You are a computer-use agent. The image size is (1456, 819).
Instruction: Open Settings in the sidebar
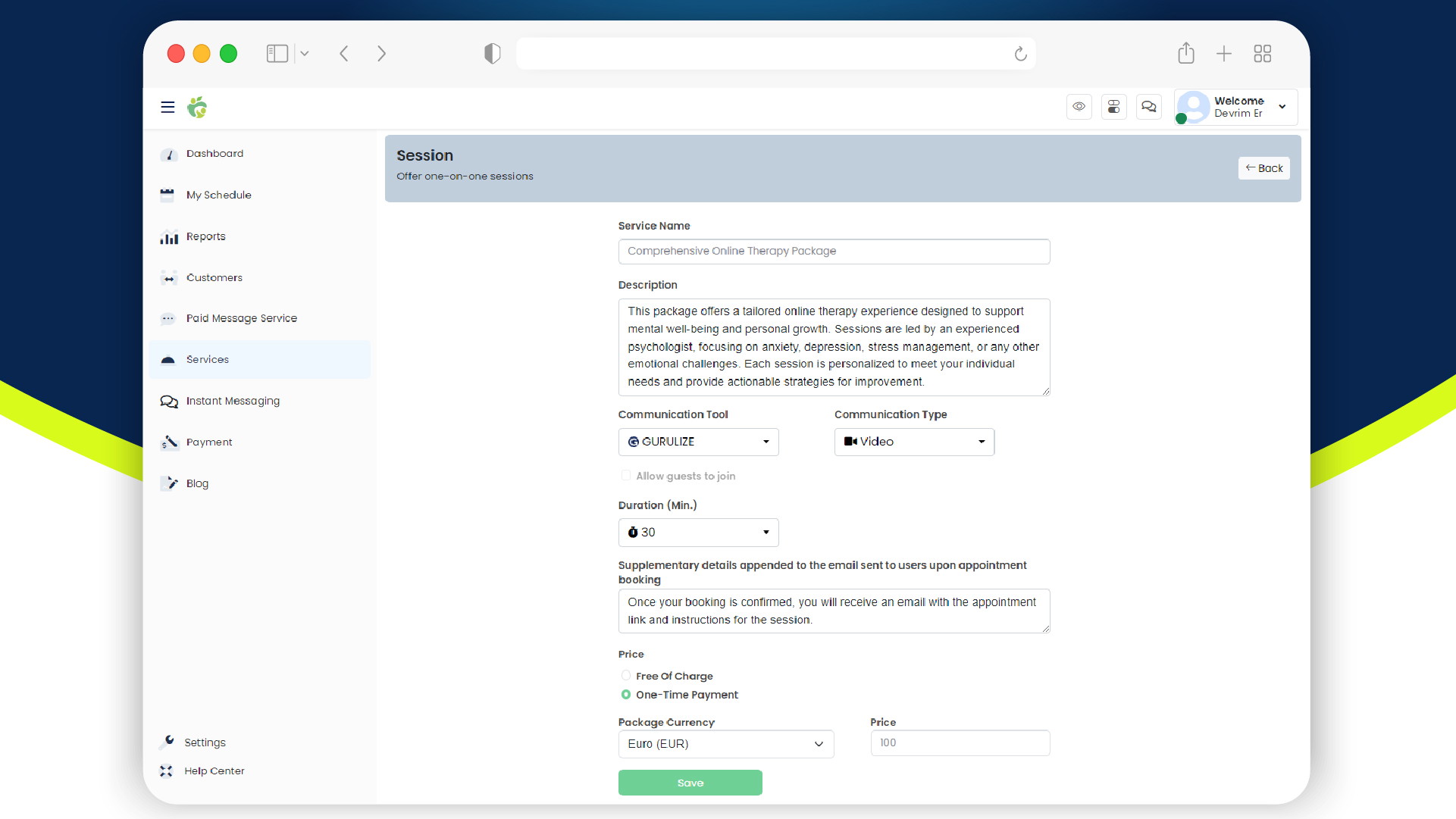tap(204, 742)
